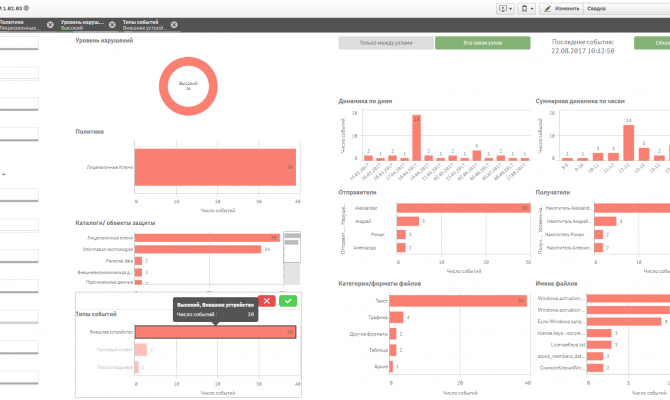Select the Лицензионные ключи catalog bar
This screenshot has width=670, height=400.
(x=207, y=238)
